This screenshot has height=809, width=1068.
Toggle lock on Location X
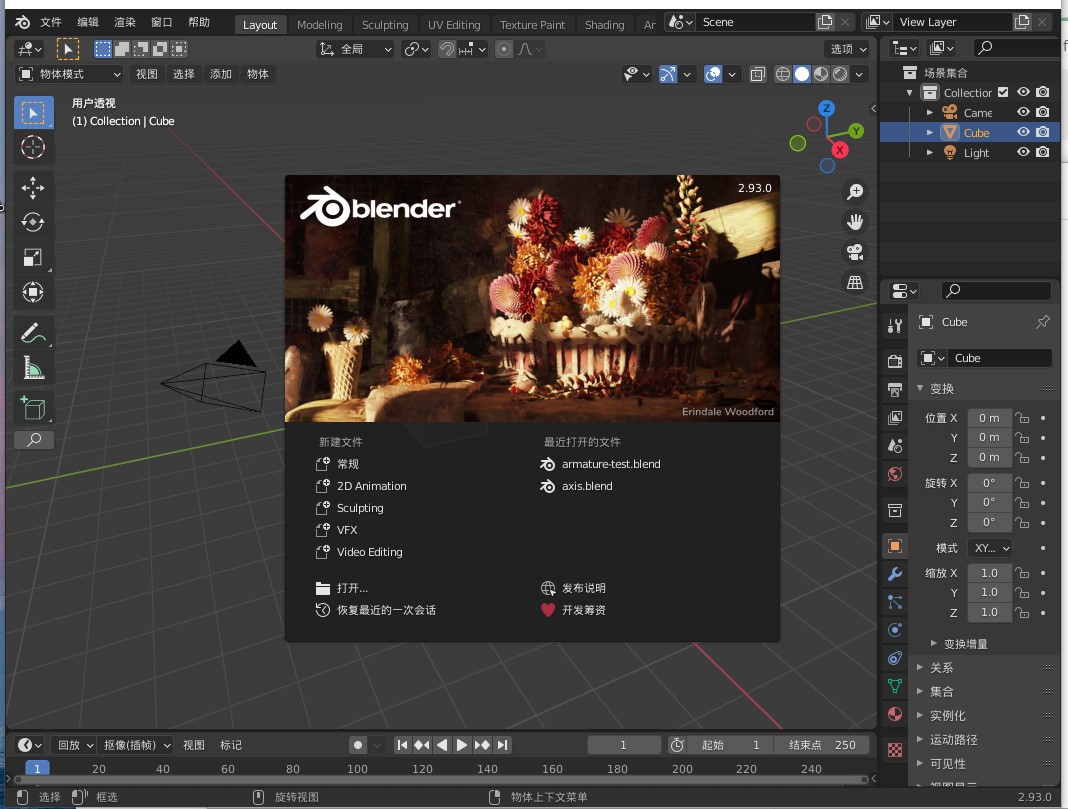[1022, 417]
